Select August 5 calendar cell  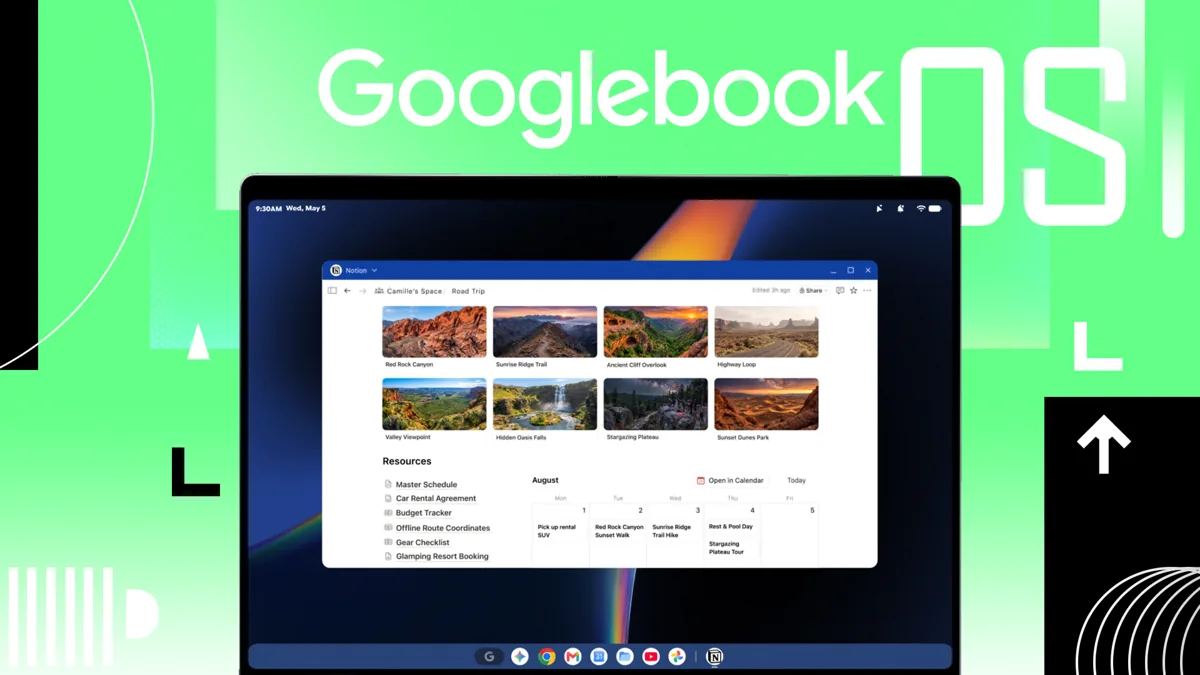click(x=790, y=535)
